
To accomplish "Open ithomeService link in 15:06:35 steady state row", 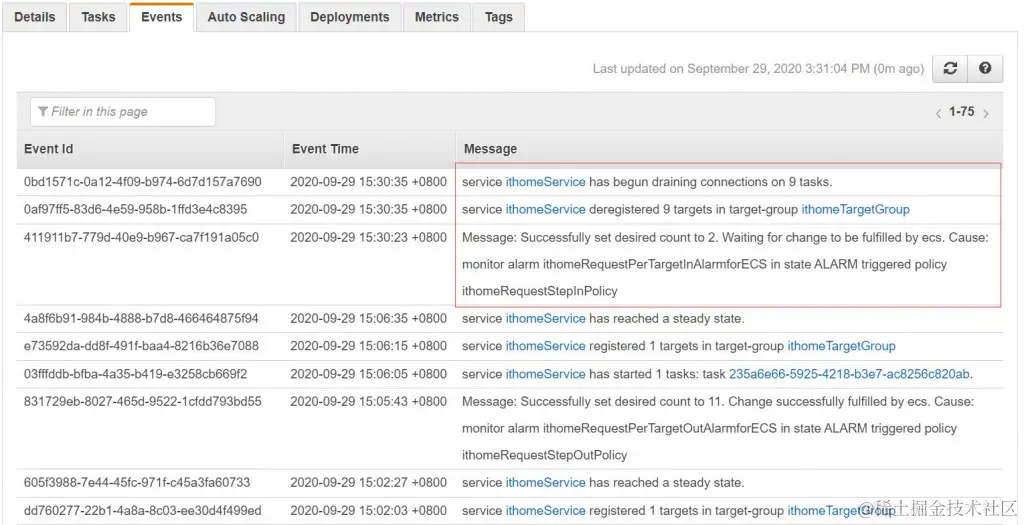I will click(x=545, y=319).
